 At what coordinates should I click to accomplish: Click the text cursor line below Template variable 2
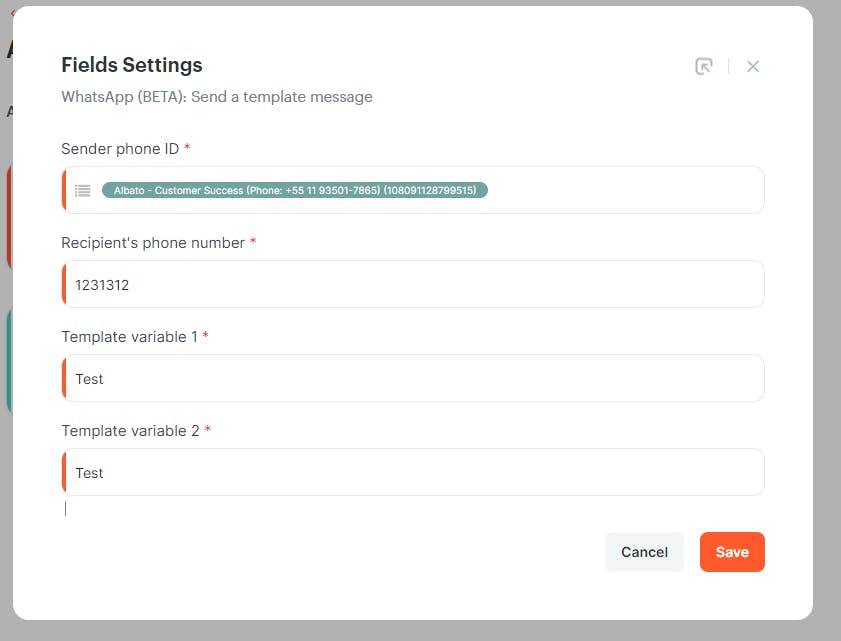pos(65,509)
